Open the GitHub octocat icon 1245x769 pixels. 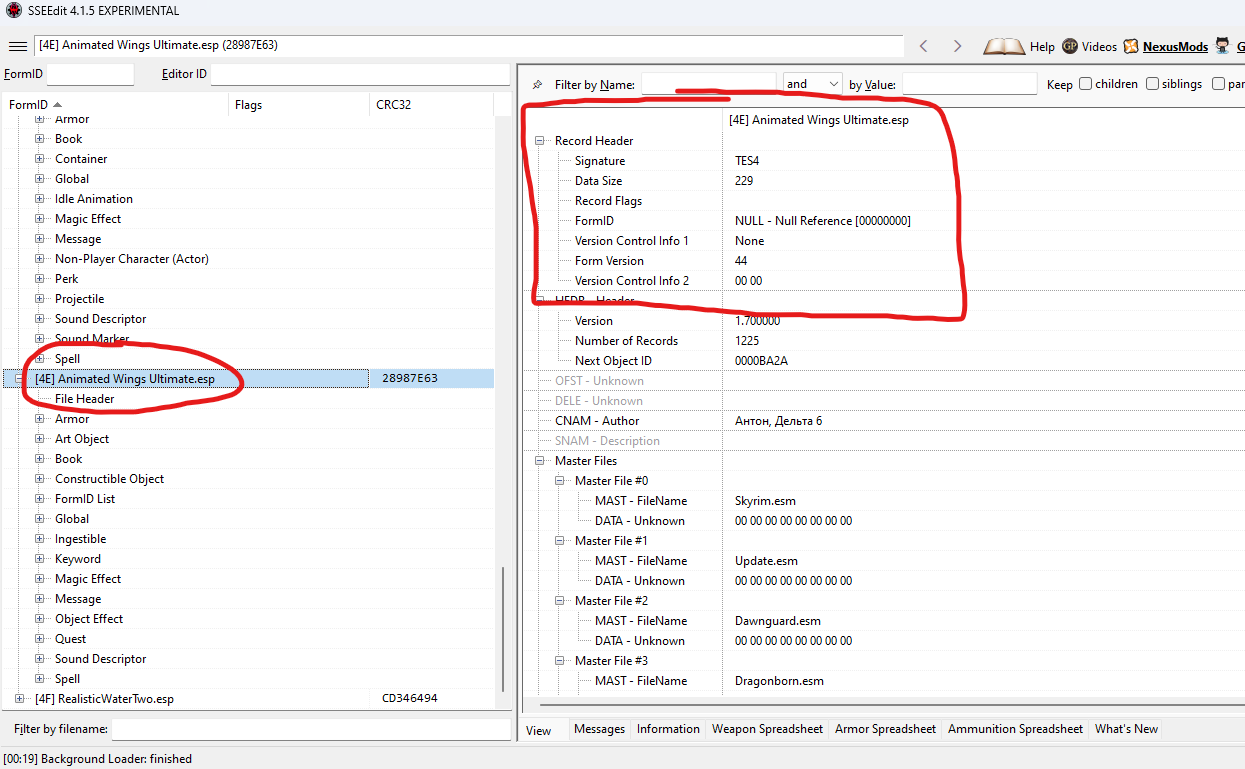(x=1222, y=46)
